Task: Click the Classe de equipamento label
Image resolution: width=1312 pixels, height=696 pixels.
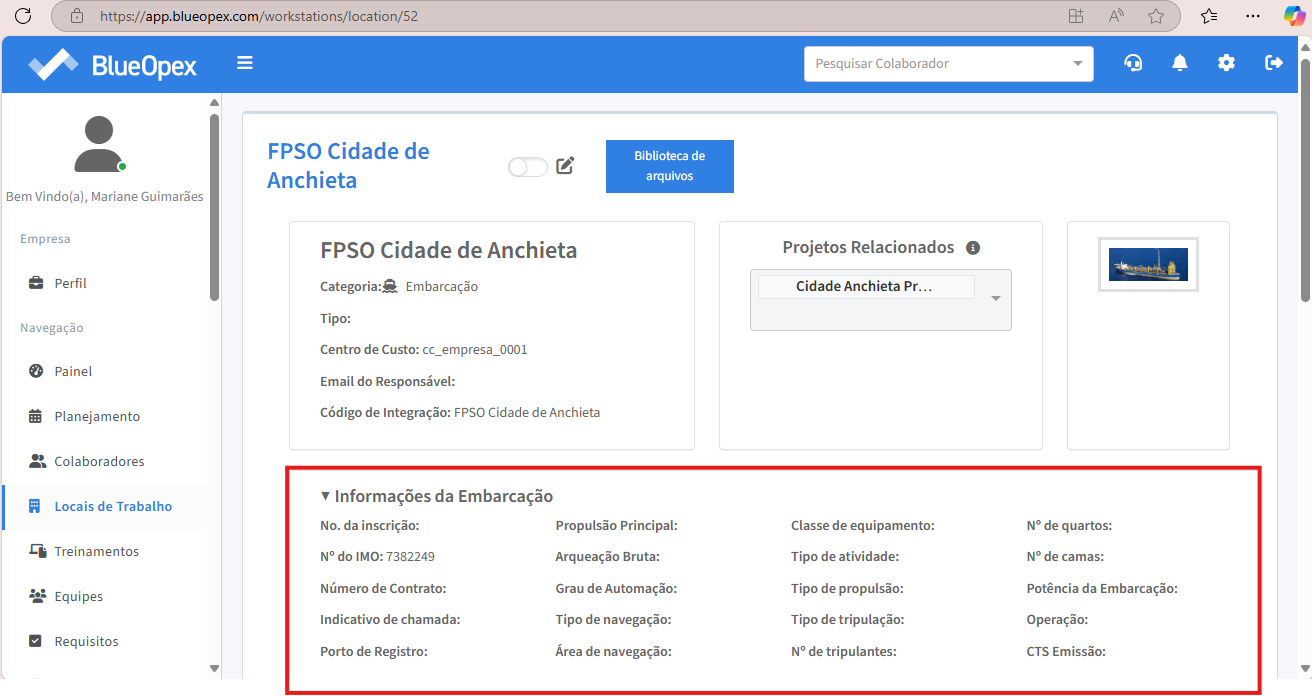Action: [x=863, y=525]
